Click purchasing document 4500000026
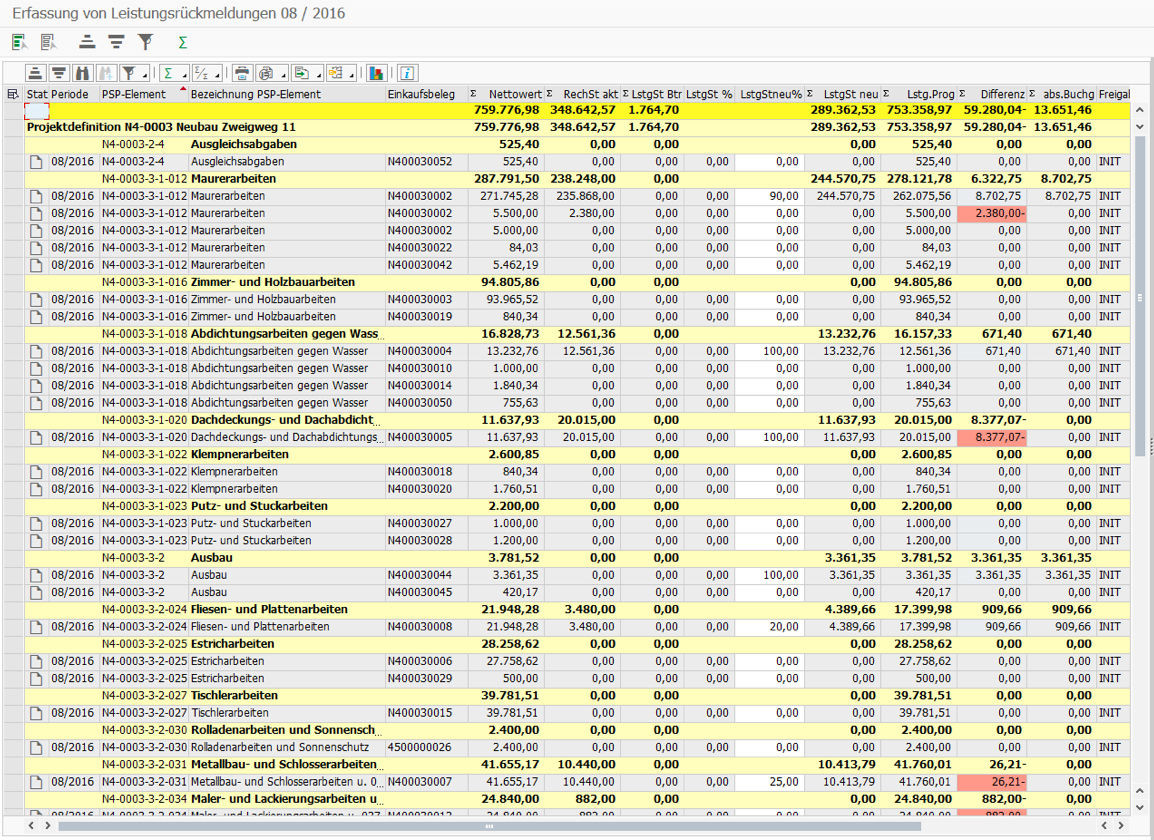The height and width of the screenshot is (840, 1154). click(420, 747)
